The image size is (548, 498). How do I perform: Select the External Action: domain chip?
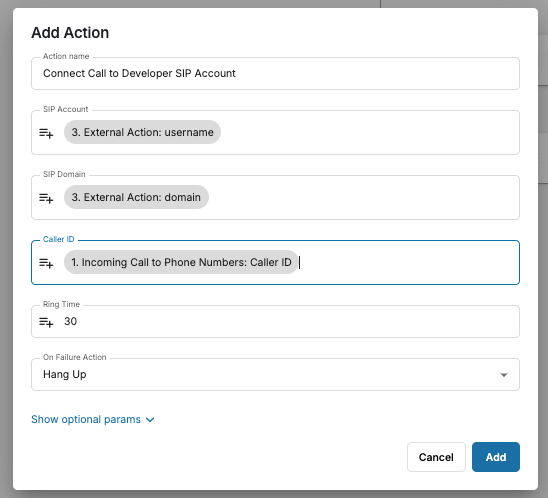[136, 197]
